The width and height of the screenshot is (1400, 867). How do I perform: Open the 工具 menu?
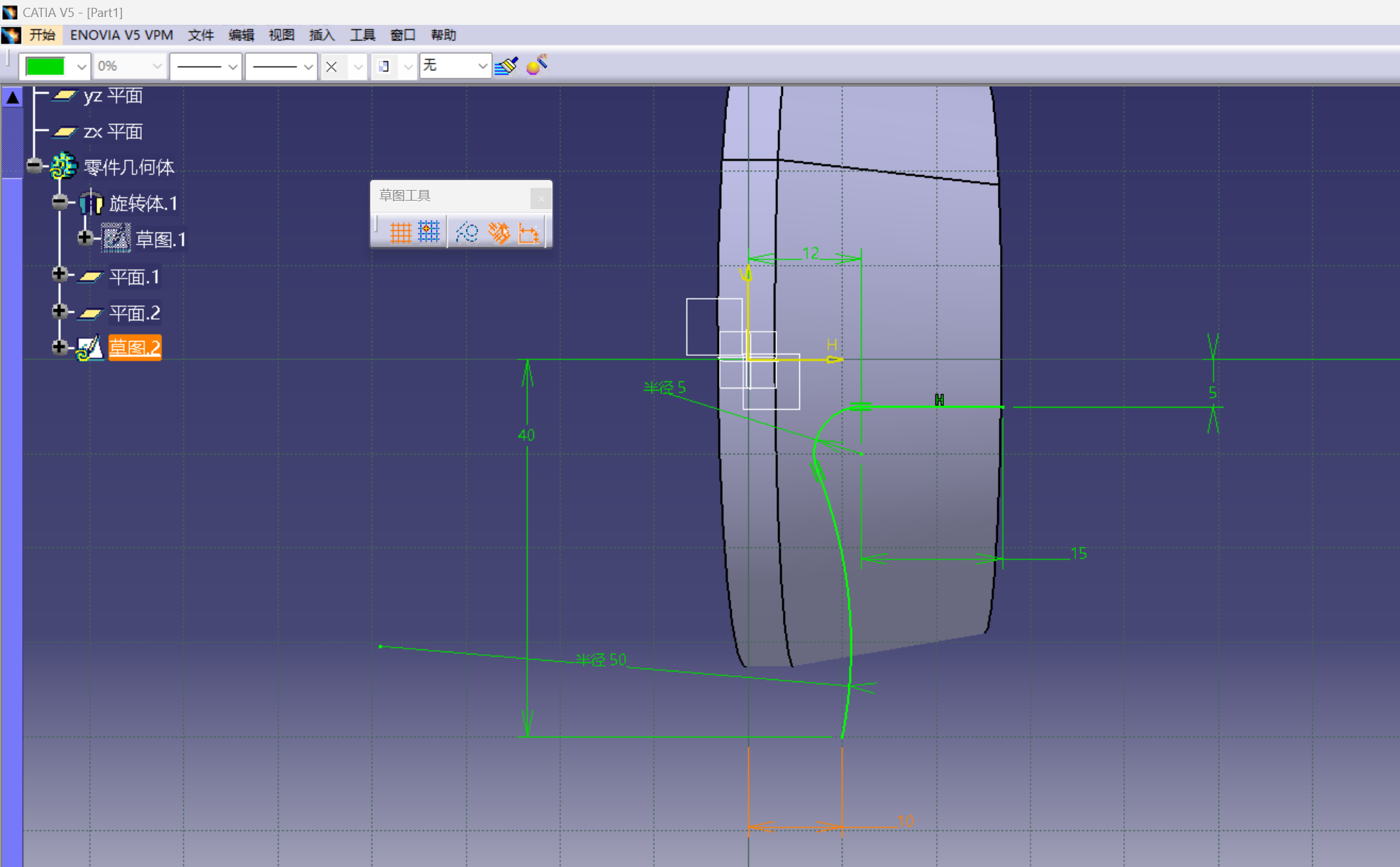click(x=362, y=35)
